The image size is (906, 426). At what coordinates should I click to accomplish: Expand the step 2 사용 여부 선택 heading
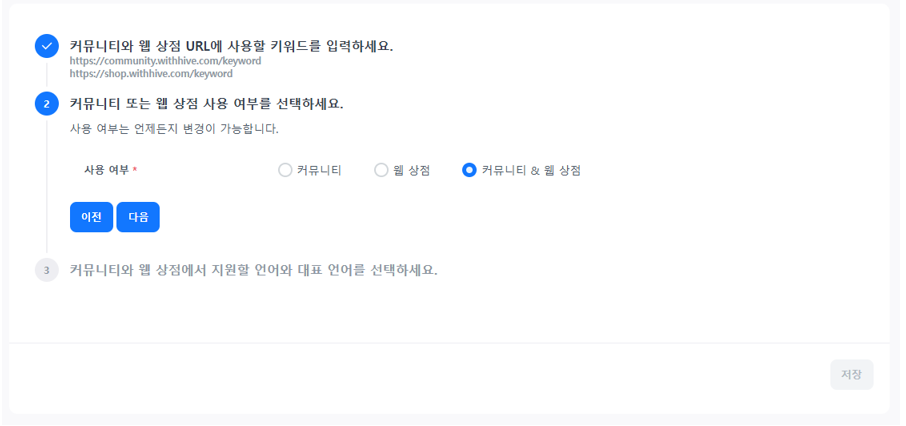pyautogui.click(x=206, y=103)
